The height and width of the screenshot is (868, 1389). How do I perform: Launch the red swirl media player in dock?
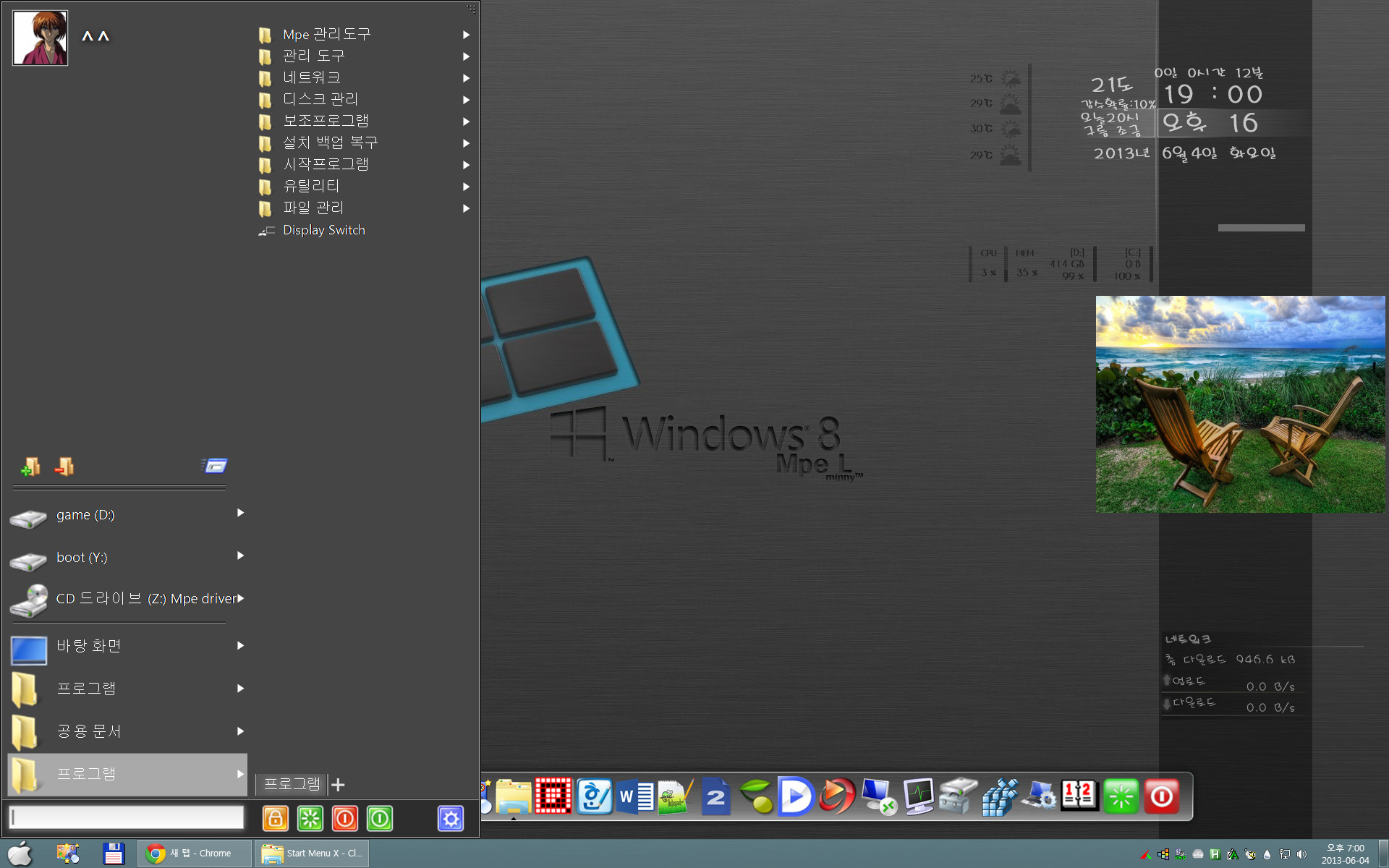click(837, 796)
